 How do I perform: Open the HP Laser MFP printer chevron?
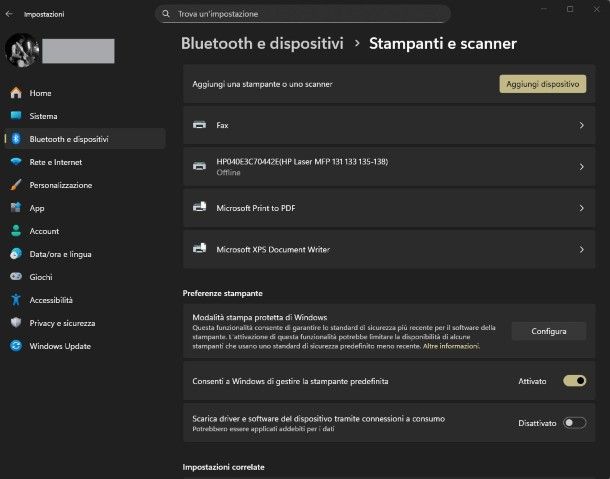pyautogui.click(x=581, y=166)
